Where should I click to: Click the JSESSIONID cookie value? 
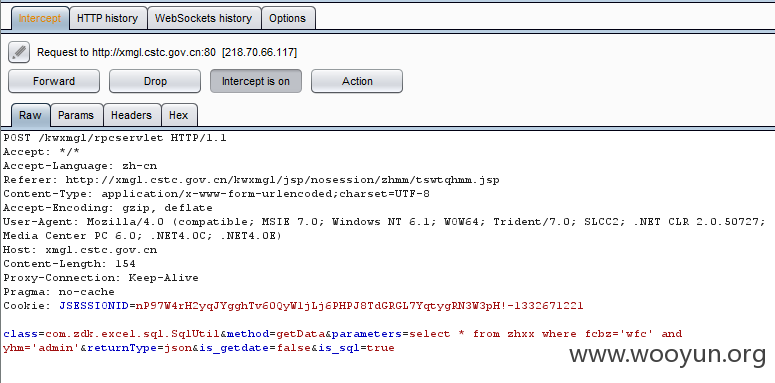(360, 306)
